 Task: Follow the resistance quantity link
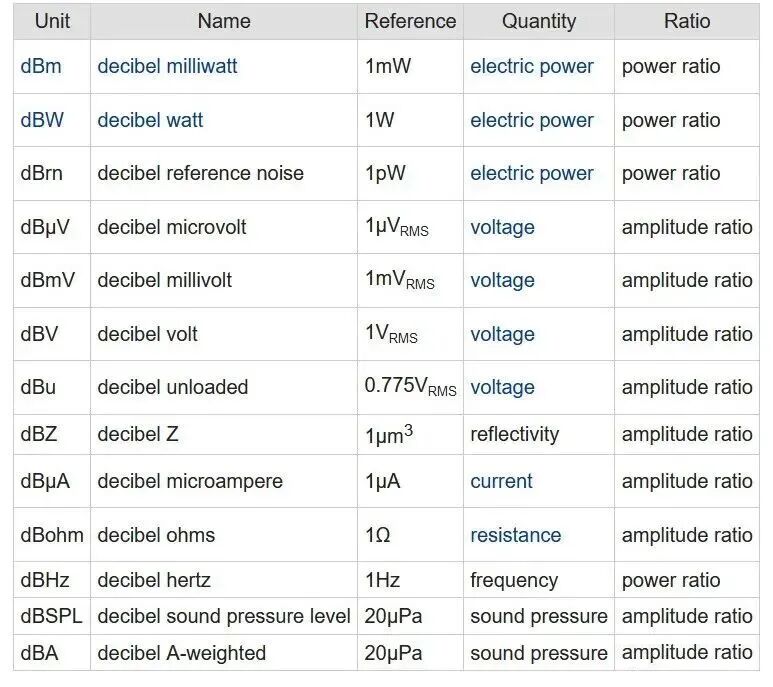[x=515, y=535]
